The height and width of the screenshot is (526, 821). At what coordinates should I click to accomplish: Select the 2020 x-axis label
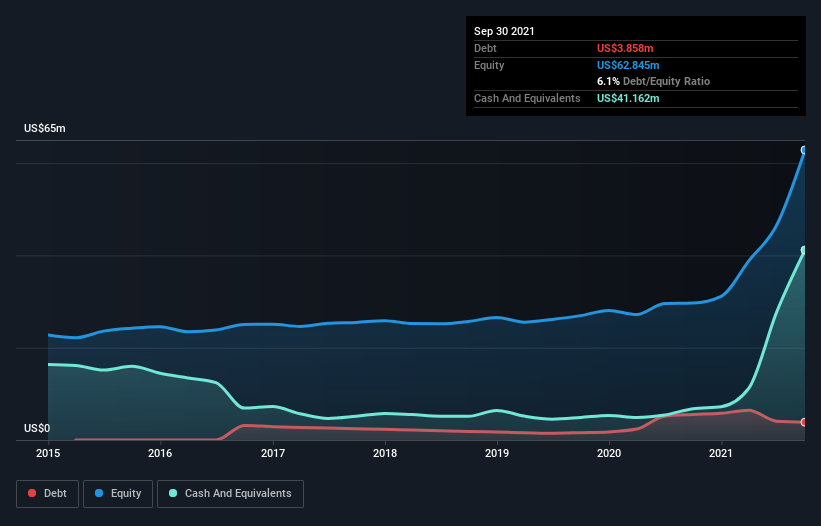(x=609, y=453)
